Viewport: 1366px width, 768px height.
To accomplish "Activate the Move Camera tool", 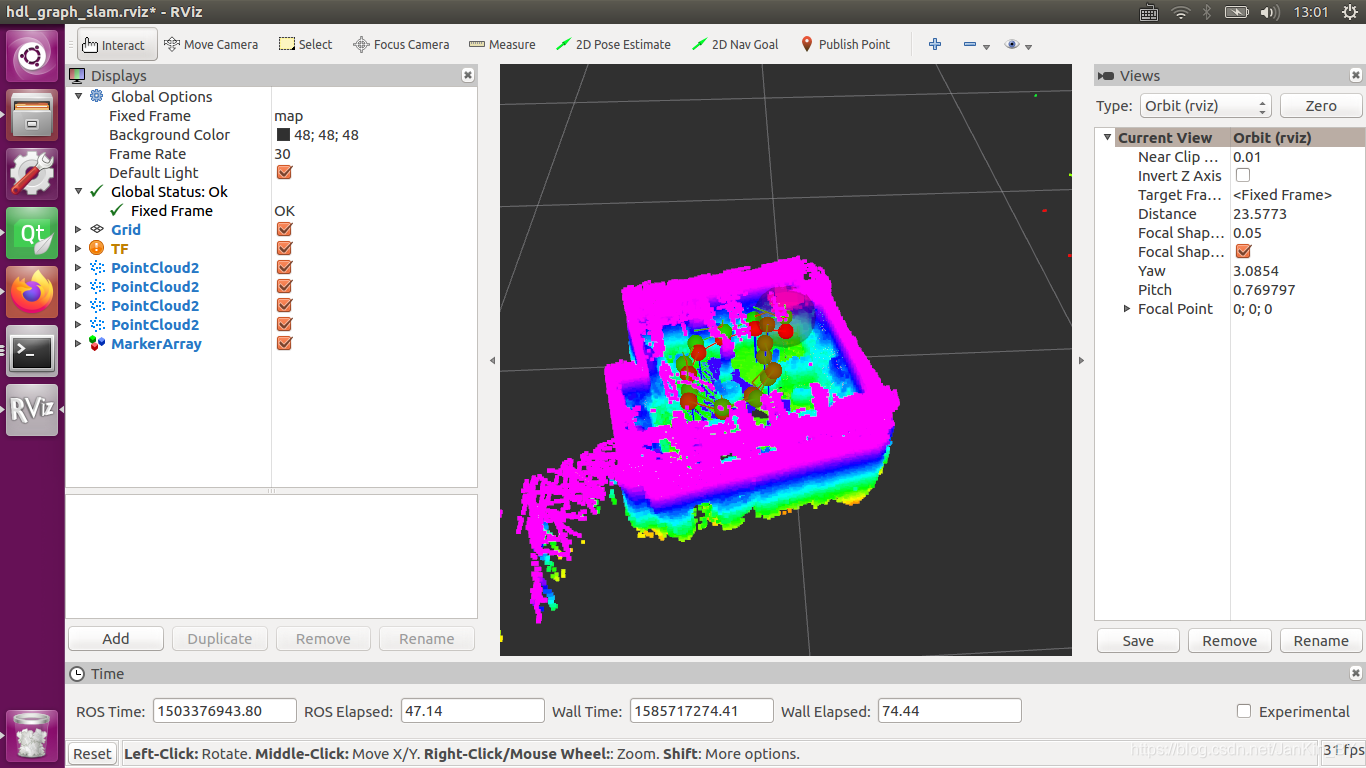I will tap(211, 44).
